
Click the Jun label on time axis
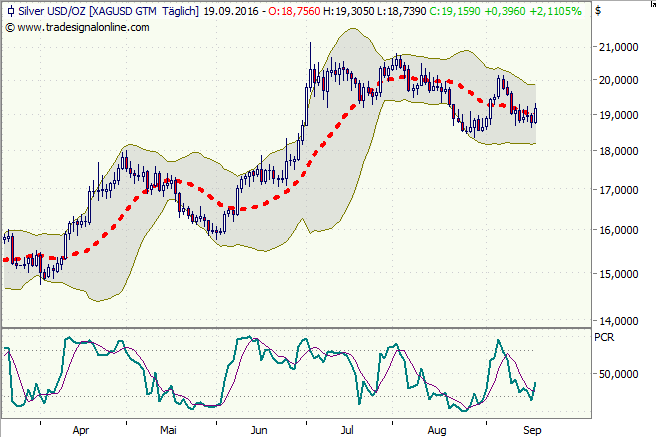[259, 430]
